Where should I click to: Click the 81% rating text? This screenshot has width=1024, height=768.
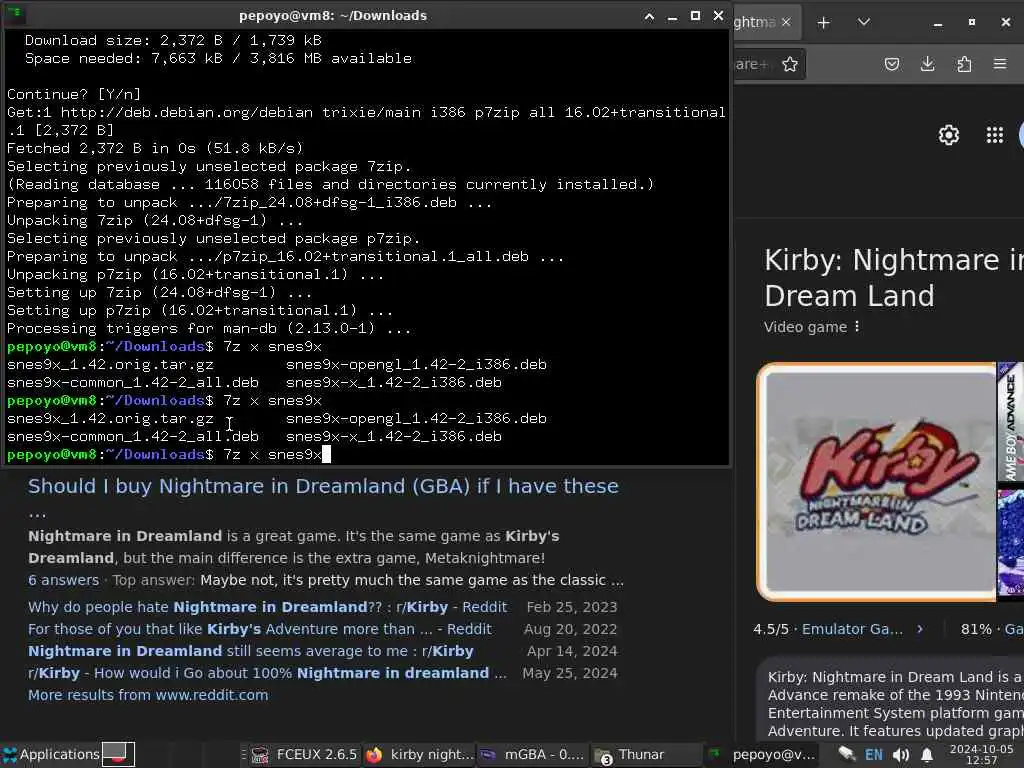click(976, 629)
